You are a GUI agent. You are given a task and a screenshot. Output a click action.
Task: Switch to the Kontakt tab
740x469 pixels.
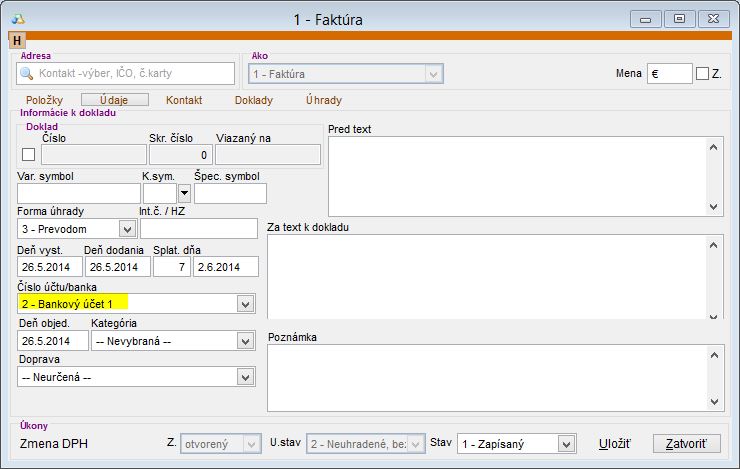point(184,100)
